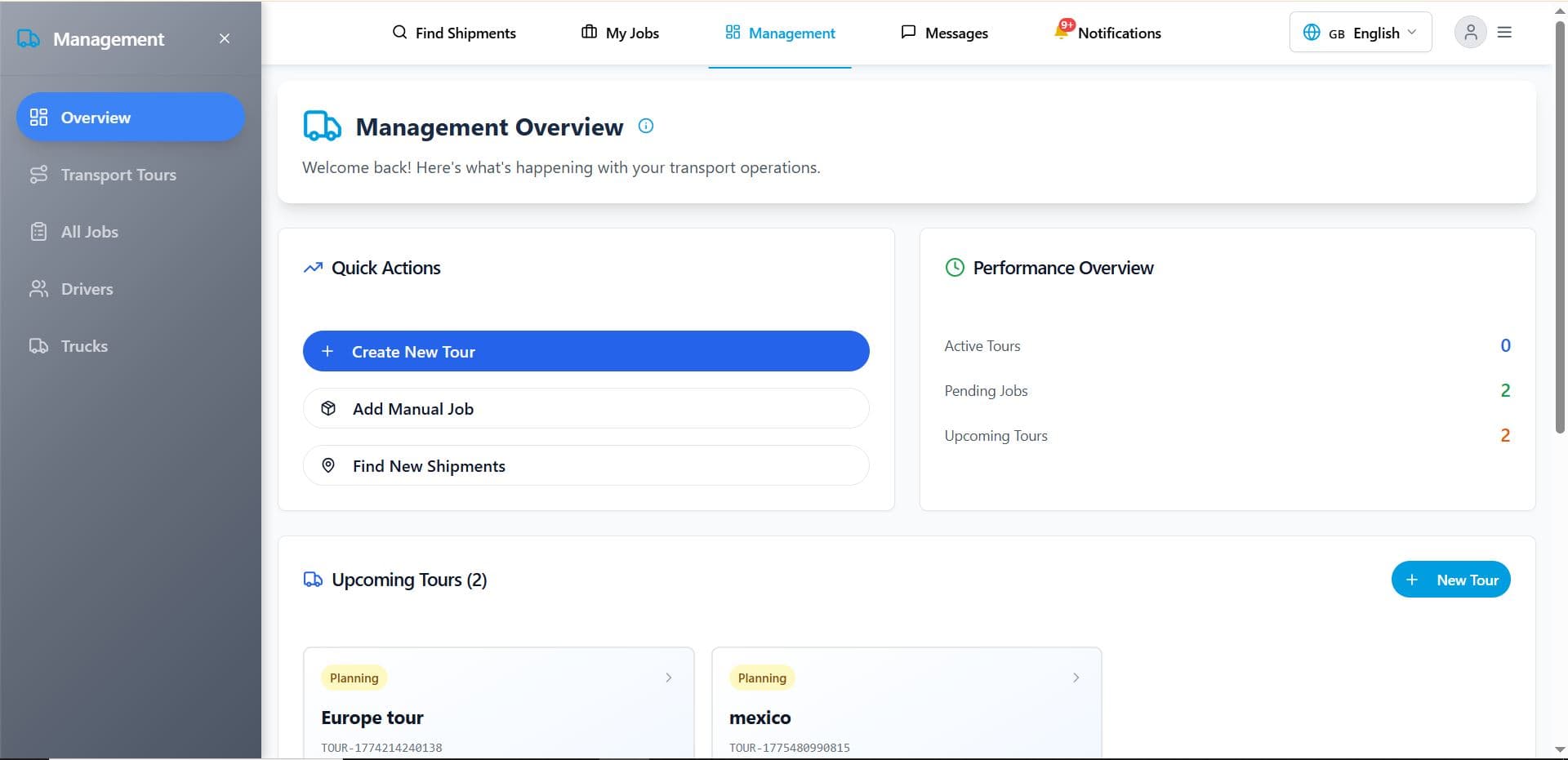
Task: Click Add Manual Job button
Action: click(x=586, y=408)
